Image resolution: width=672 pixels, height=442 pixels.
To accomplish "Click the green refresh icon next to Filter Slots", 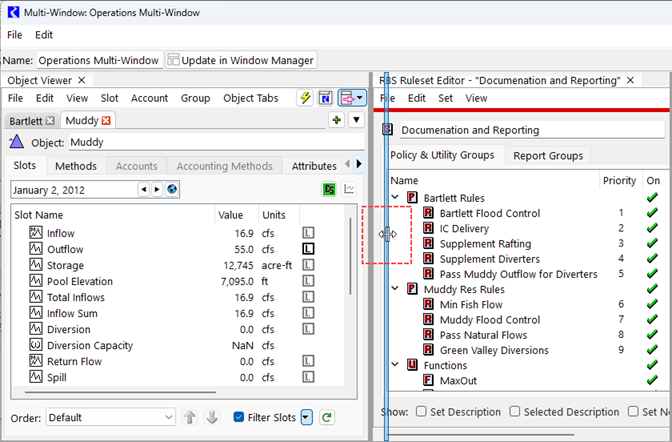I will [327, 417].
